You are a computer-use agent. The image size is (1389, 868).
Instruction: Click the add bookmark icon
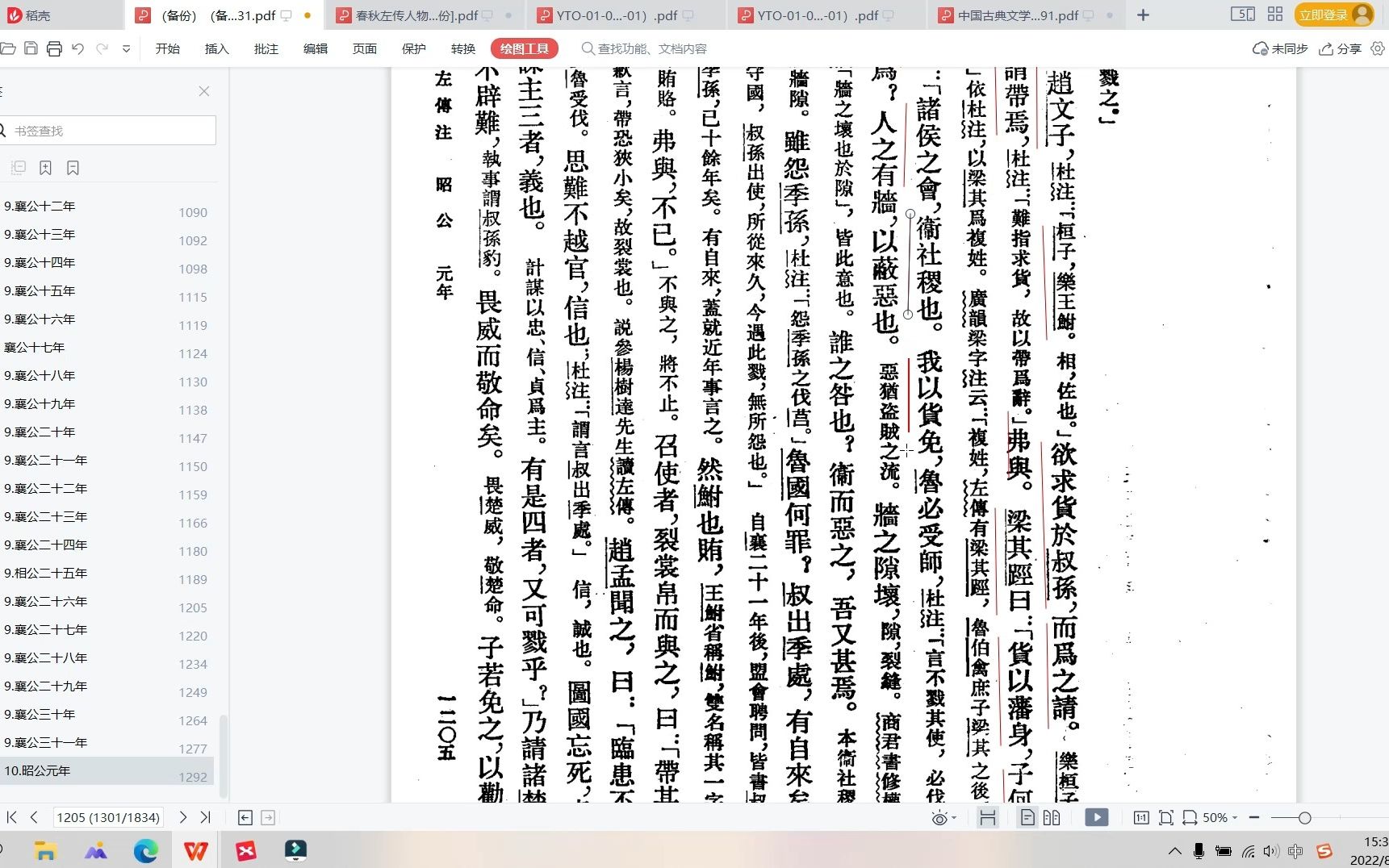46,168
